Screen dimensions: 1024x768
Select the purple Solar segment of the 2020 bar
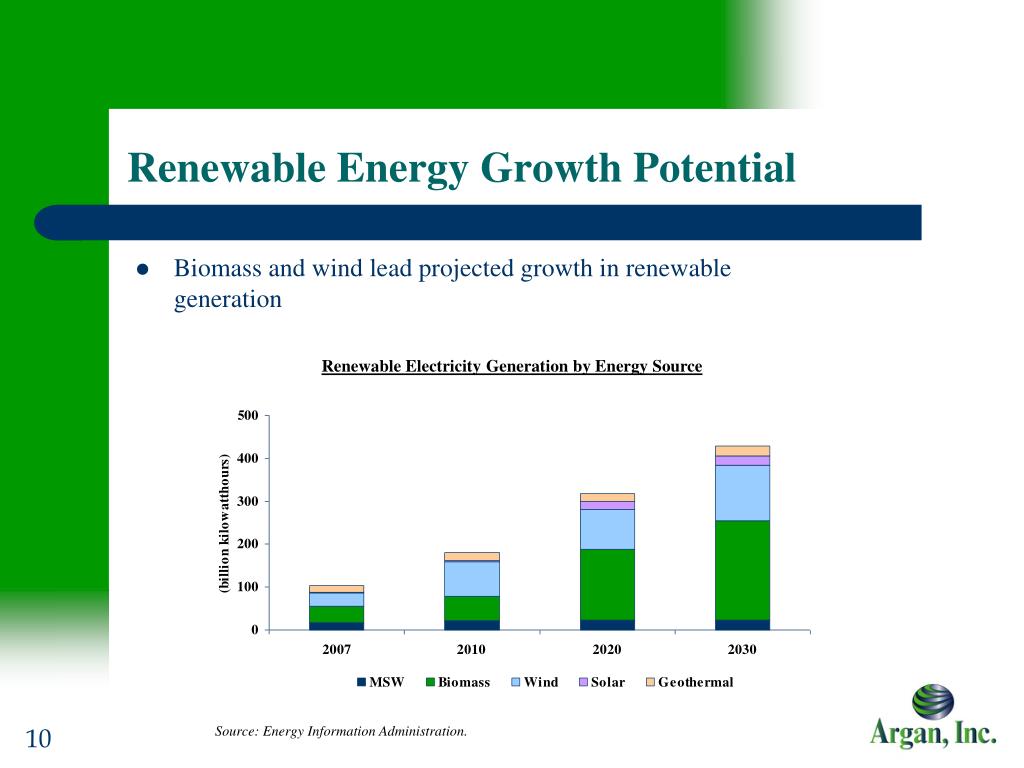(607, 505)
